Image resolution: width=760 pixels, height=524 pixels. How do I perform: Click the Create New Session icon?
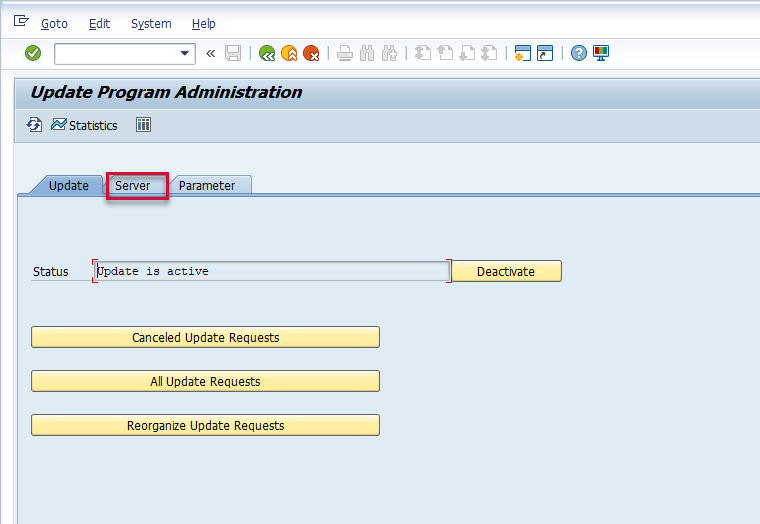pyautogui.click(x=523, y=53)
